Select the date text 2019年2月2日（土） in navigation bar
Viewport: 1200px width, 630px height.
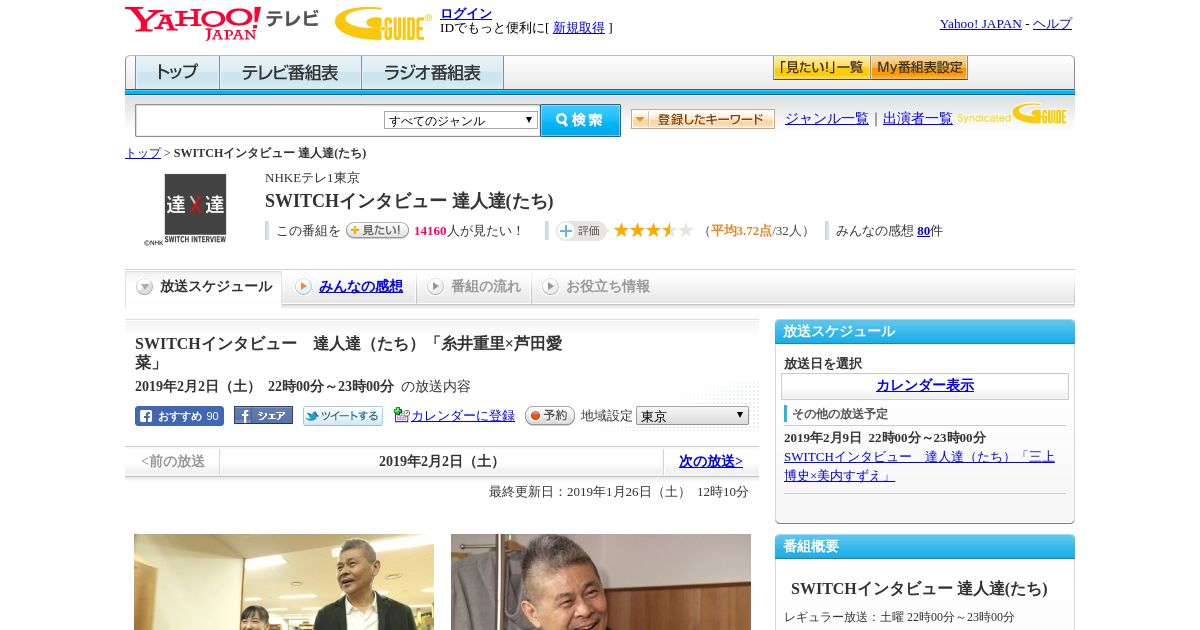coord(441,461)
